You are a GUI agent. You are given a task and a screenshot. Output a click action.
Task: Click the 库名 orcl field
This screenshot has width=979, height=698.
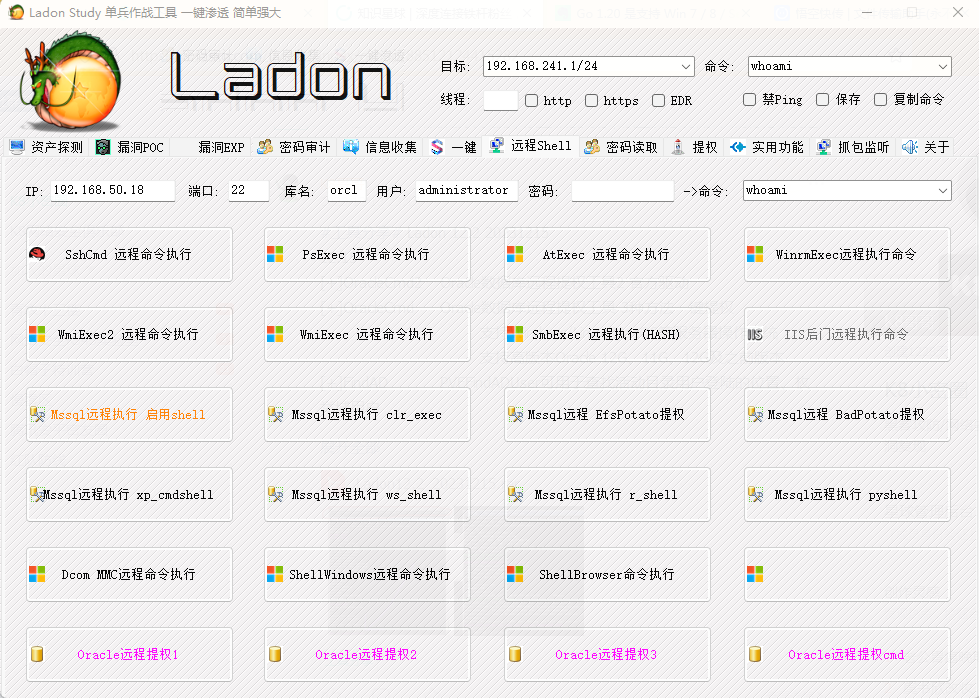tap(347, 190)
